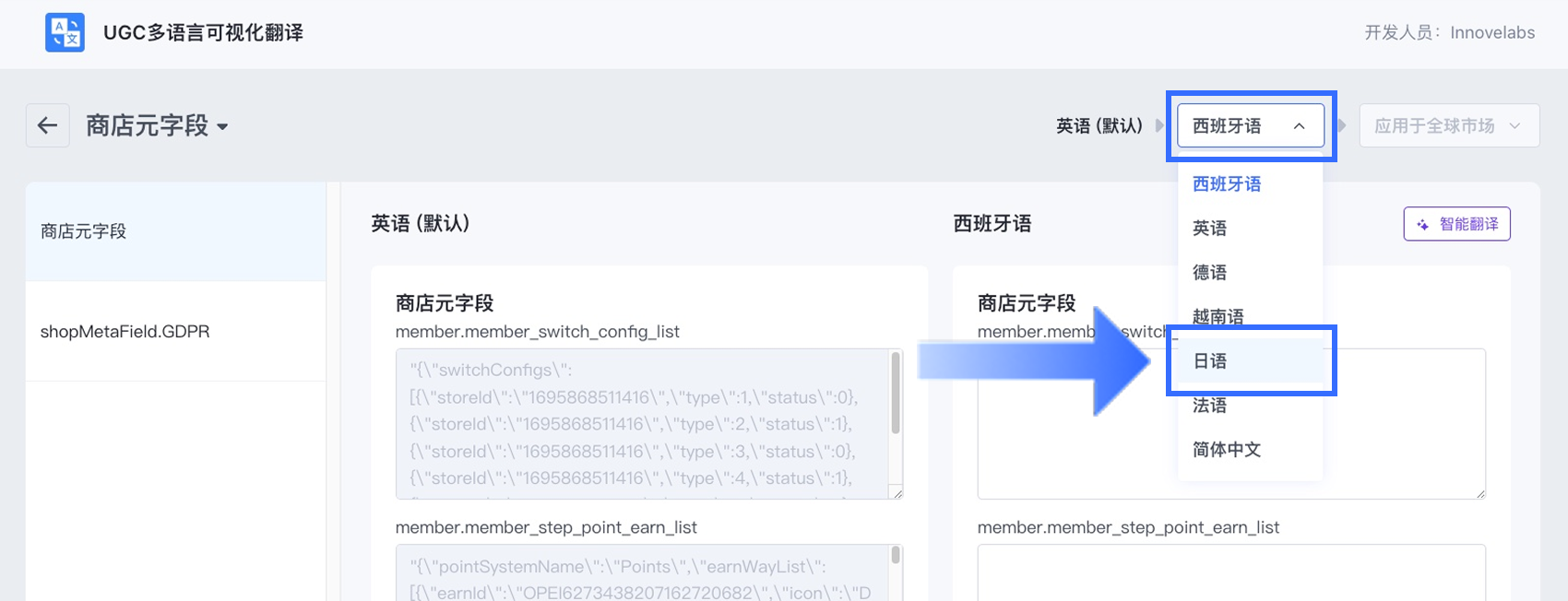Click the Spanish member_step_point_earn_list translation box
The image size is (1568, 601).
point(1231,572)
